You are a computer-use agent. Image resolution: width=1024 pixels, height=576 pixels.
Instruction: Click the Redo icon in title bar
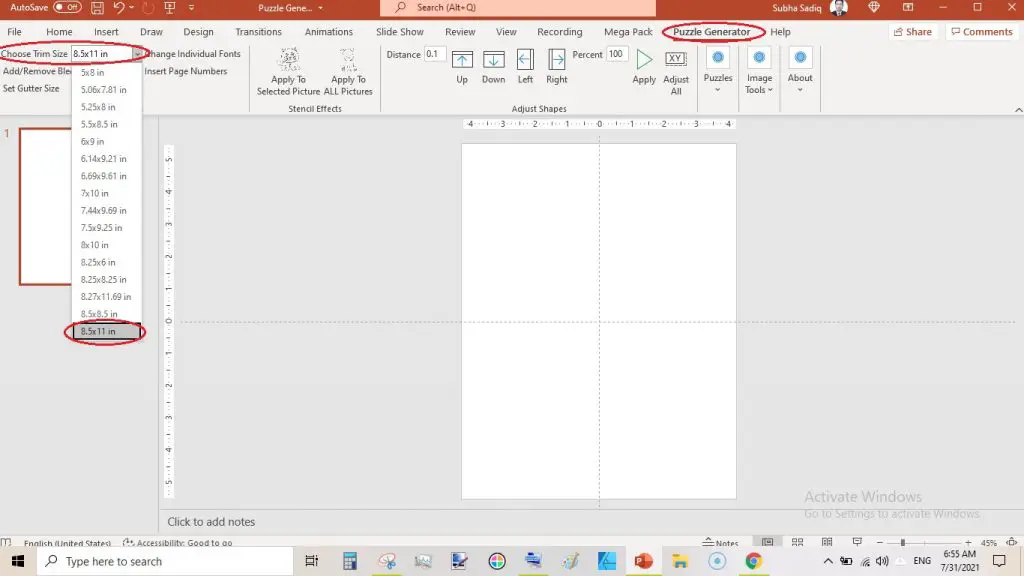pos(148,8)
